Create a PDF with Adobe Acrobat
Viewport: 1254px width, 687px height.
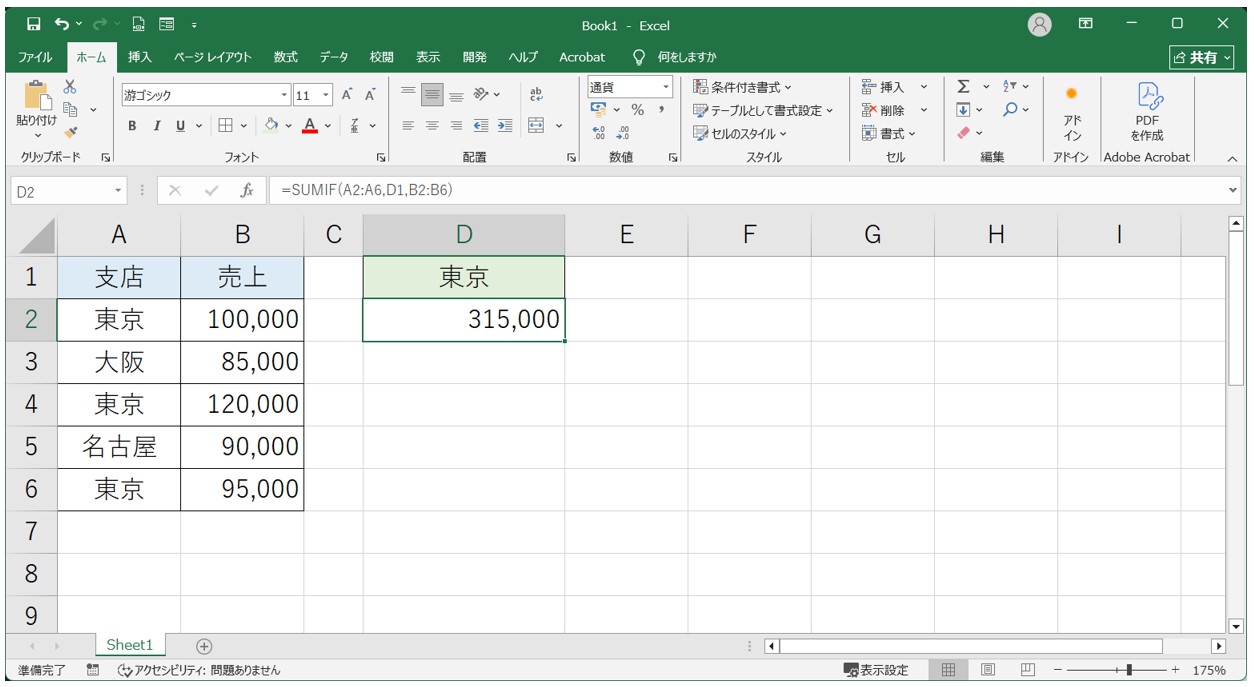pos(1147,112)
